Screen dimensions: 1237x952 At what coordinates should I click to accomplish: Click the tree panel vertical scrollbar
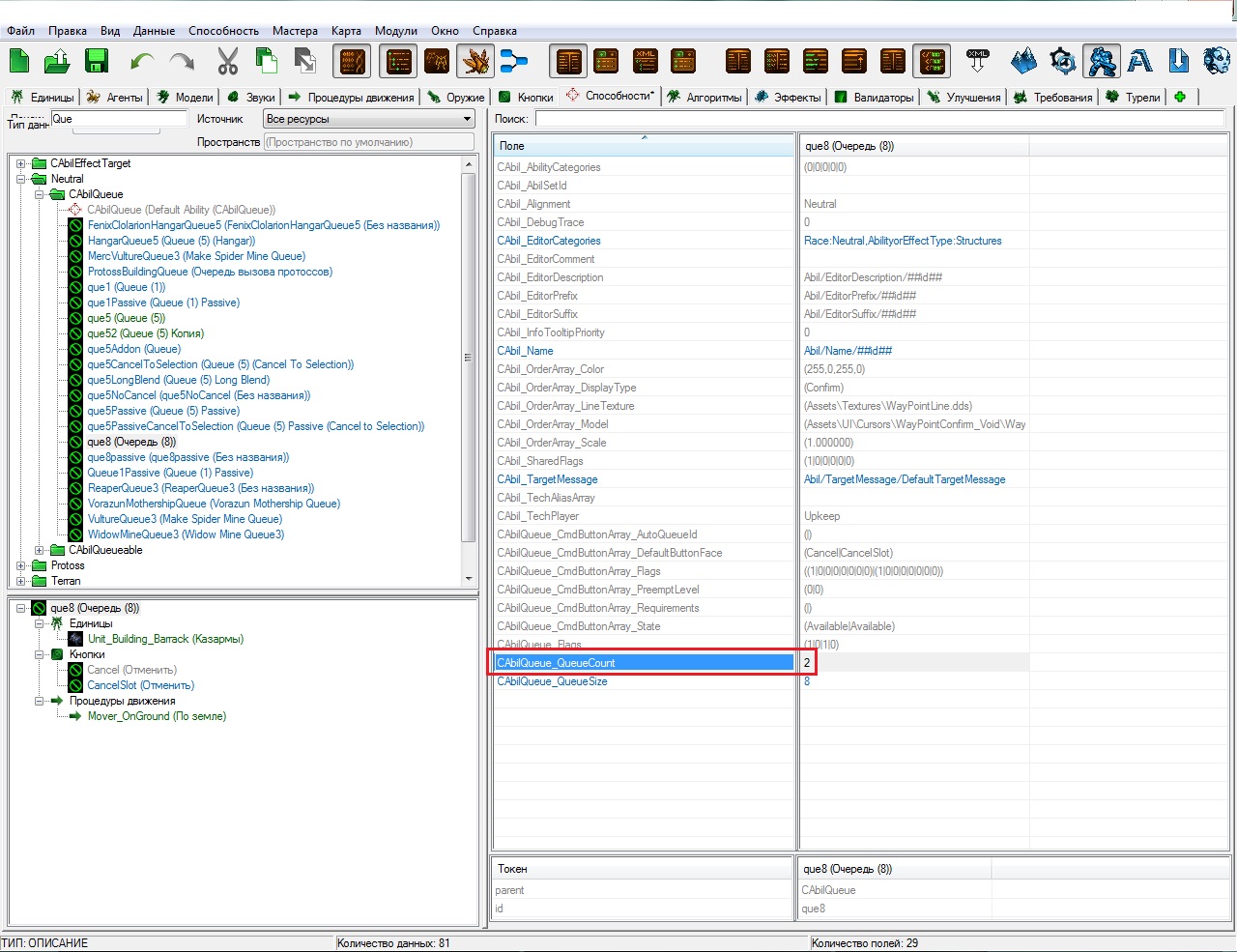point(470,371)
